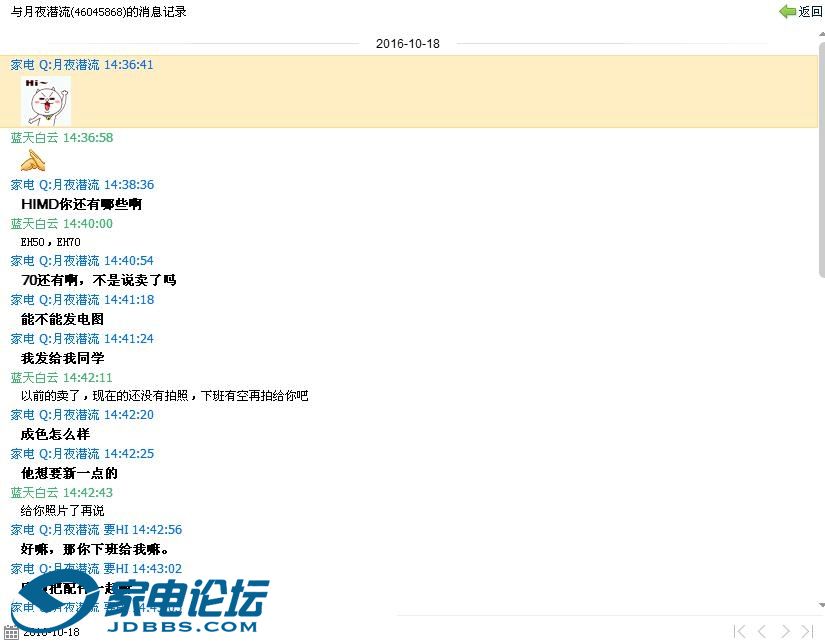Go to the first page of records
The width and height of the screenshot is (825, 643).
(x=739, y=631)
